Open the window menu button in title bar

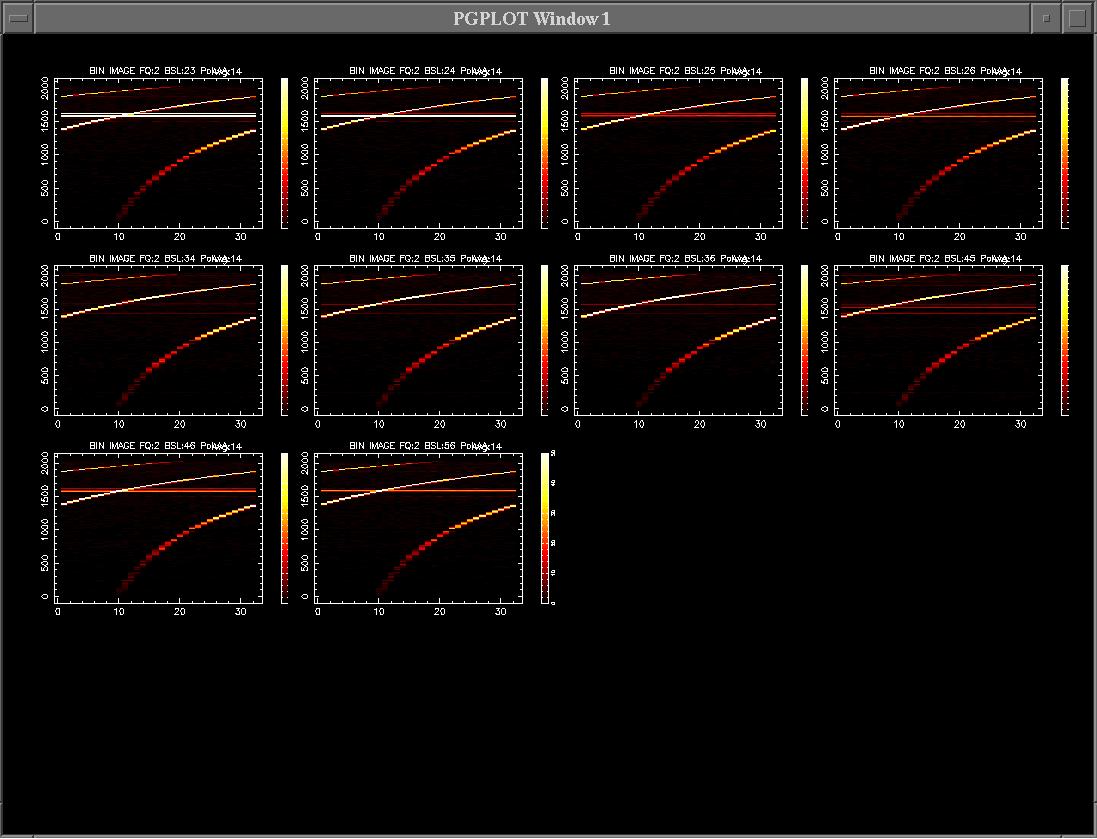click(18, 18)
